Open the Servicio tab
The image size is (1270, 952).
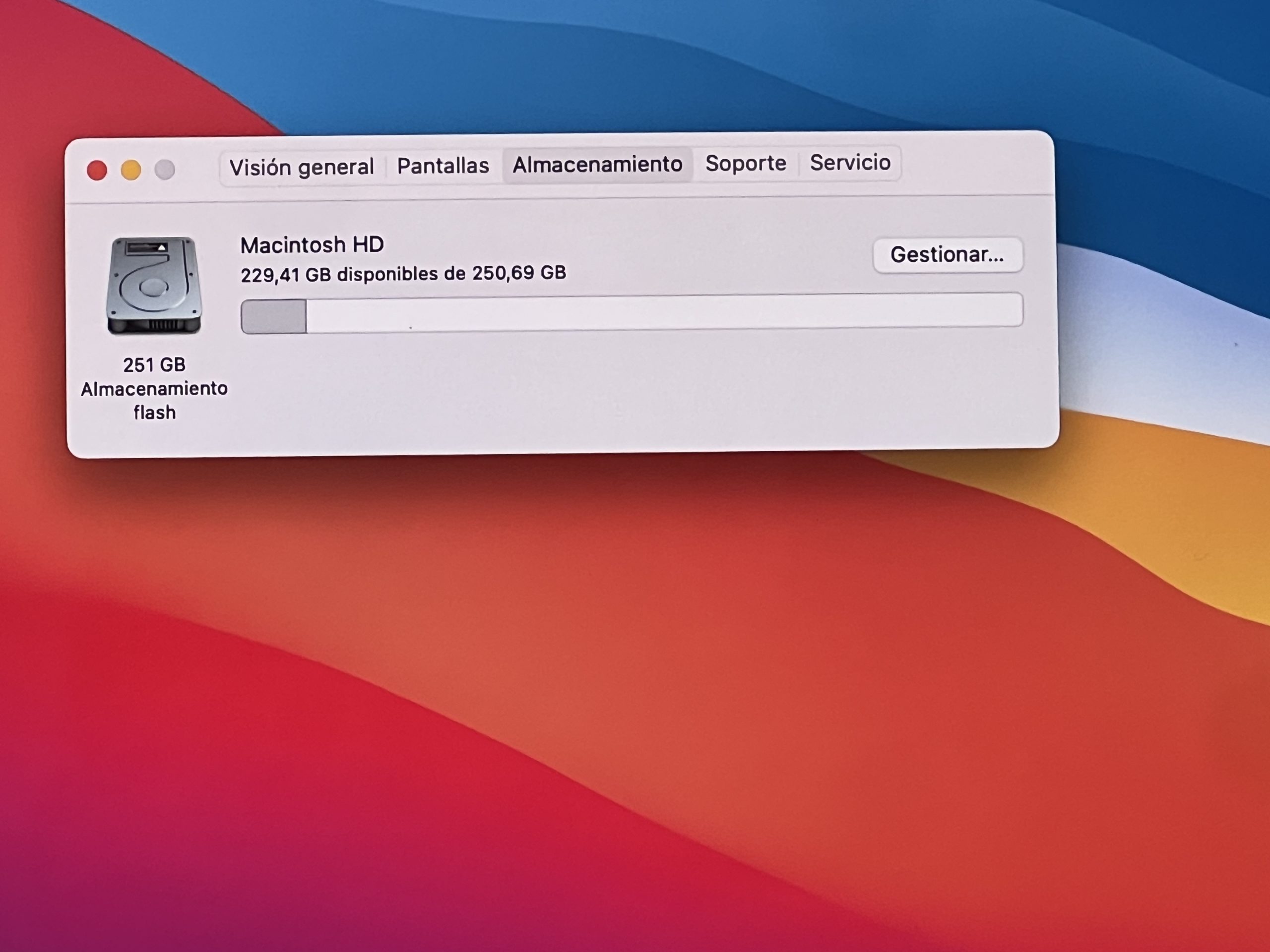[850, 163]
